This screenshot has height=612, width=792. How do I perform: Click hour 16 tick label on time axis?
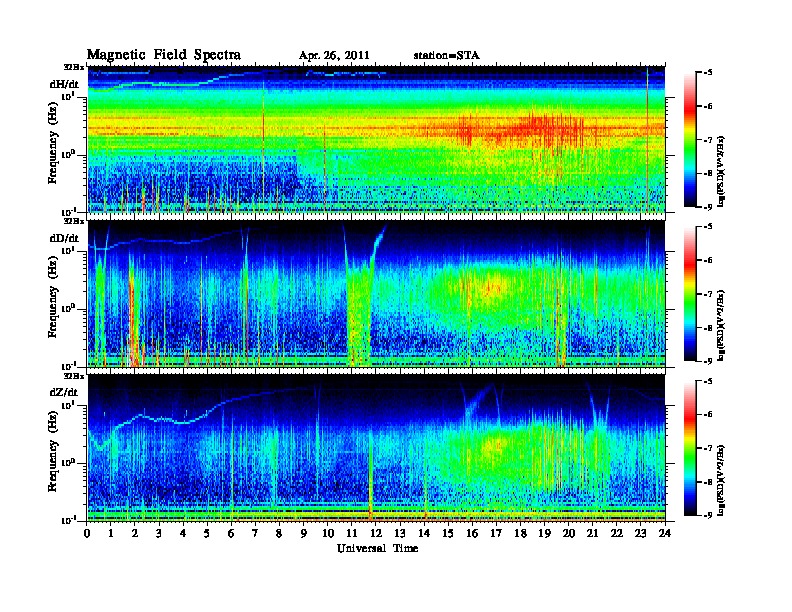coord(472,533)
